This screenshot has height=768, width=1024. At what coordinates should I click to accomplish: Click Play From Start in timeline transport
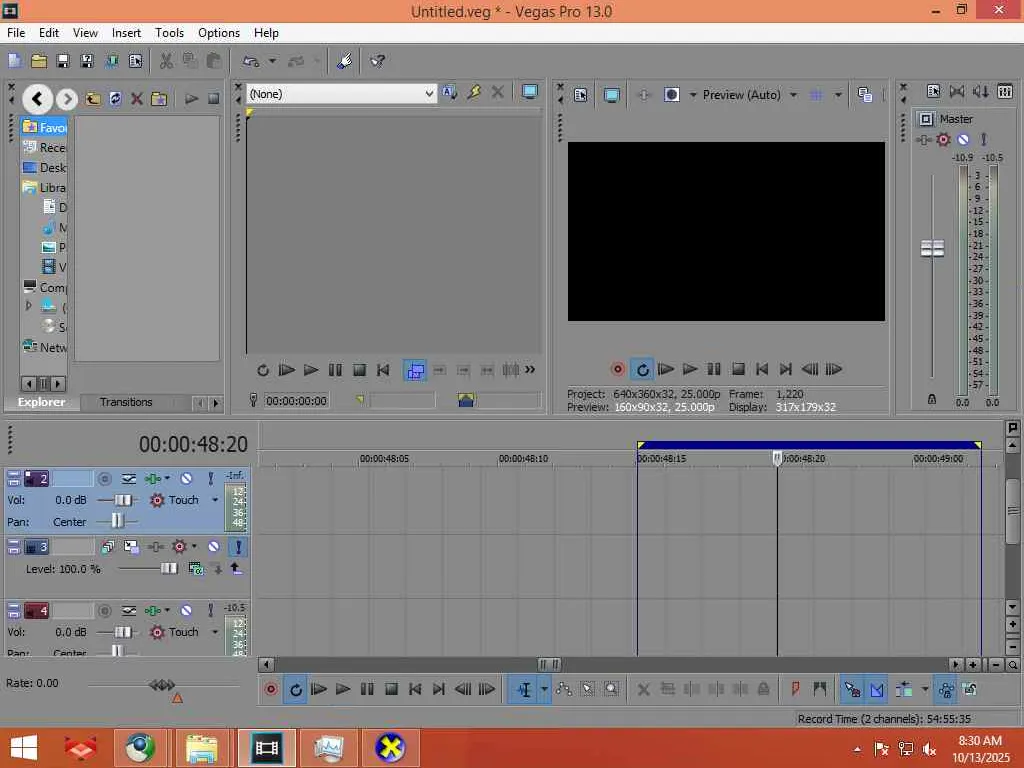[x=319, y=690]
